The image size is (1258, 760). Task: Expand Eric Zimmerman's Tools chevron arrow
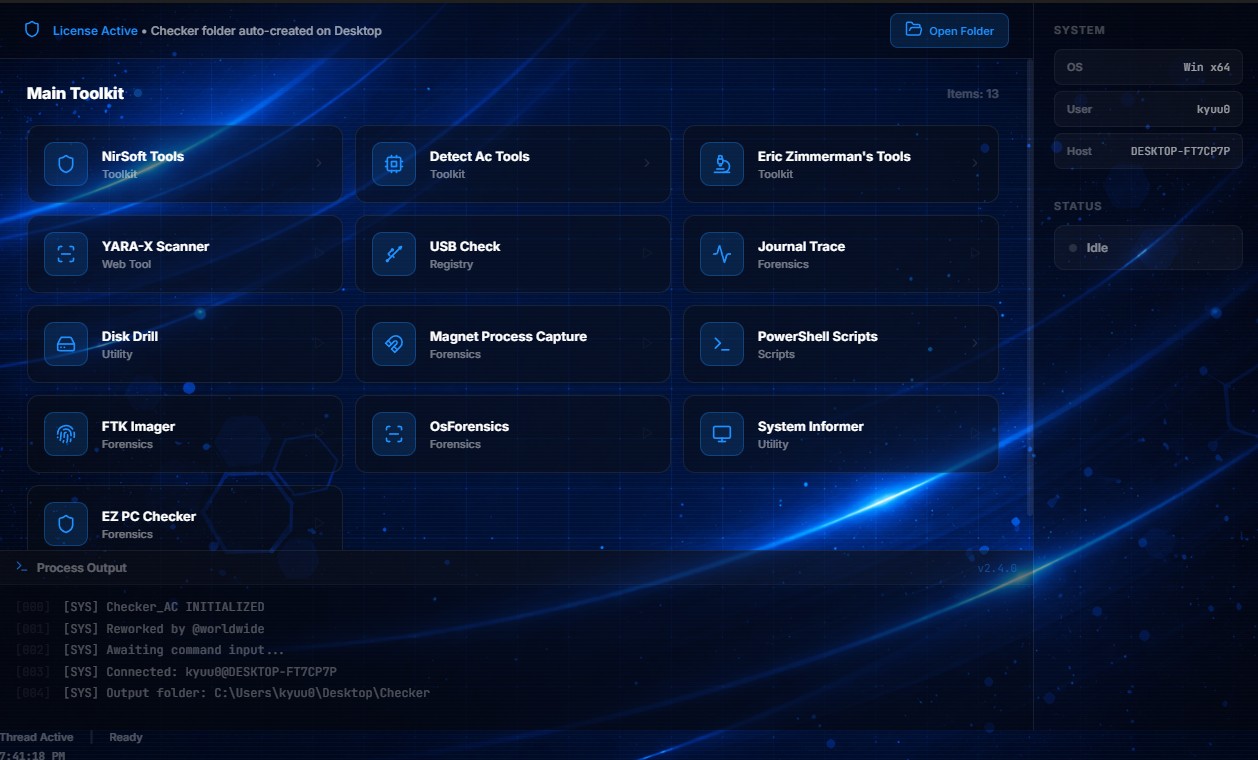(x=975, y=164)
